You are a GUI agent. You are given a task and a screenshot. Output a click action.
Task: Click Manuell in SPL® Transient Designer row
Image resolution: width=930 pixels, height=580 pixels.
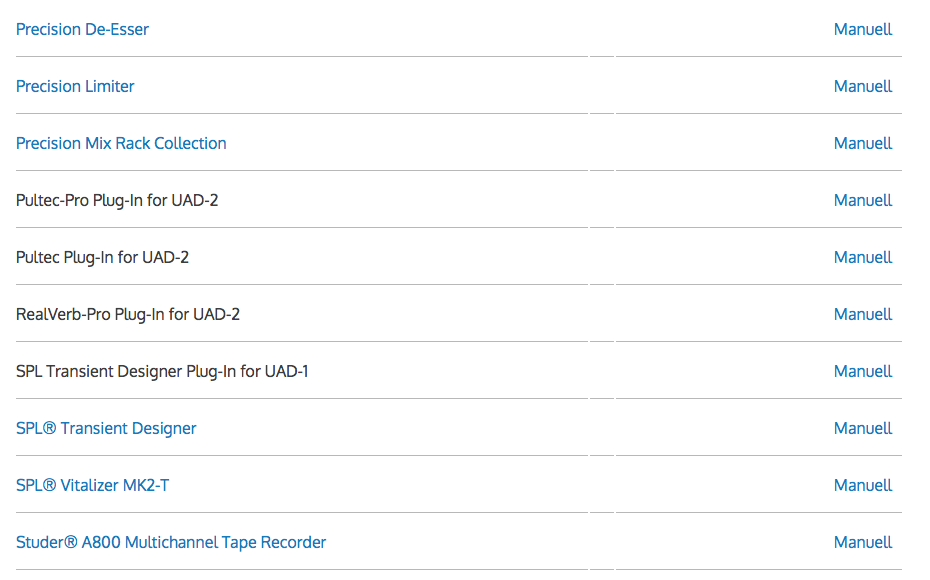point(862,429)
